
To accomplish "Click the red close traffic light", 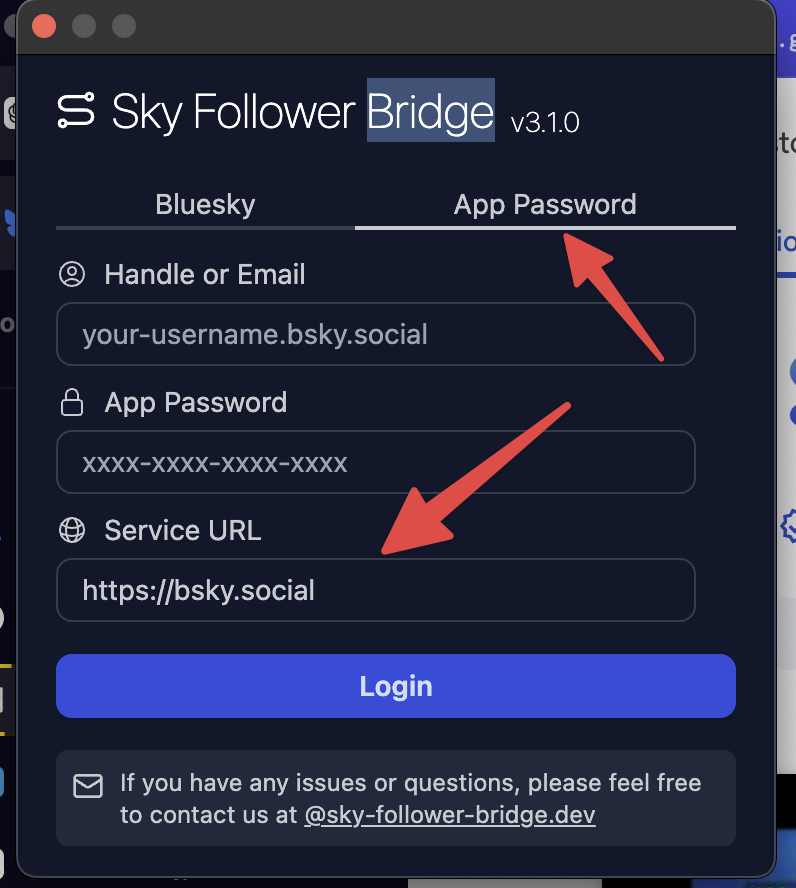I will pyautogui.click(x=44, y=26).
